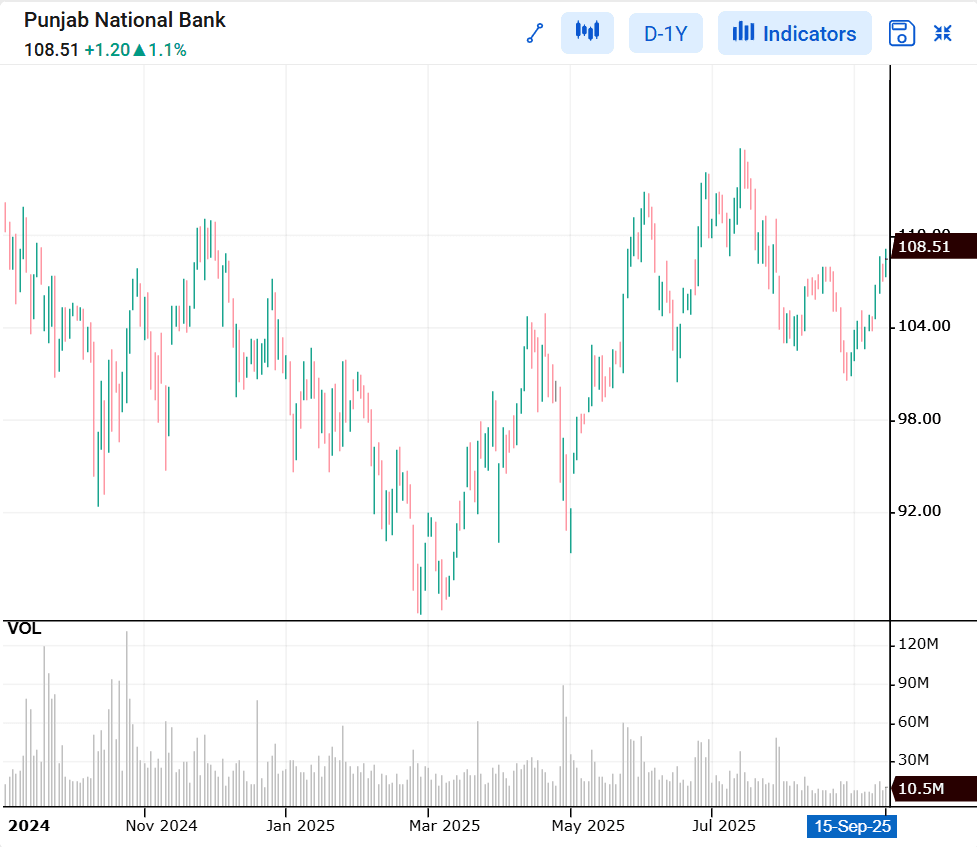Screen dimensions: 977x847
Task: Click the Nov 2024 time axis label
Action: click(161, 826)
